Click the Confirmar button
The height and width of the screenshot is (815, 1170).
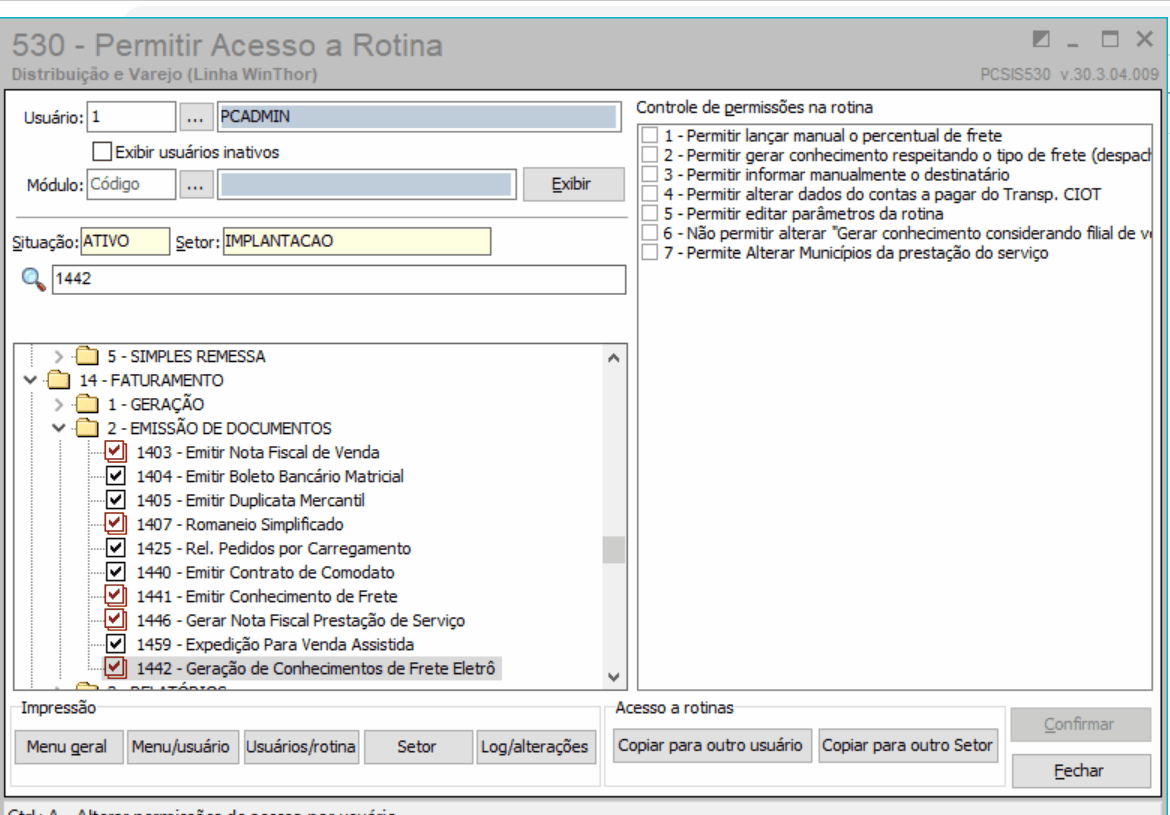(x=1080, y=724)
